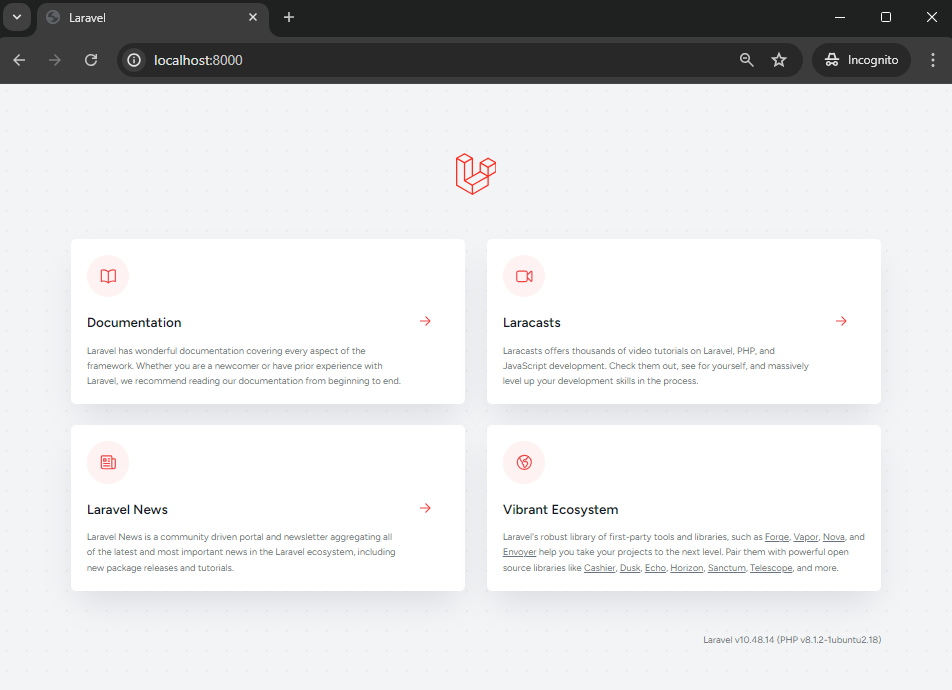Open the Sanctum link
The width and height of the screenshot is (952, 690).
pyautogui.click(x=727, y=568)
